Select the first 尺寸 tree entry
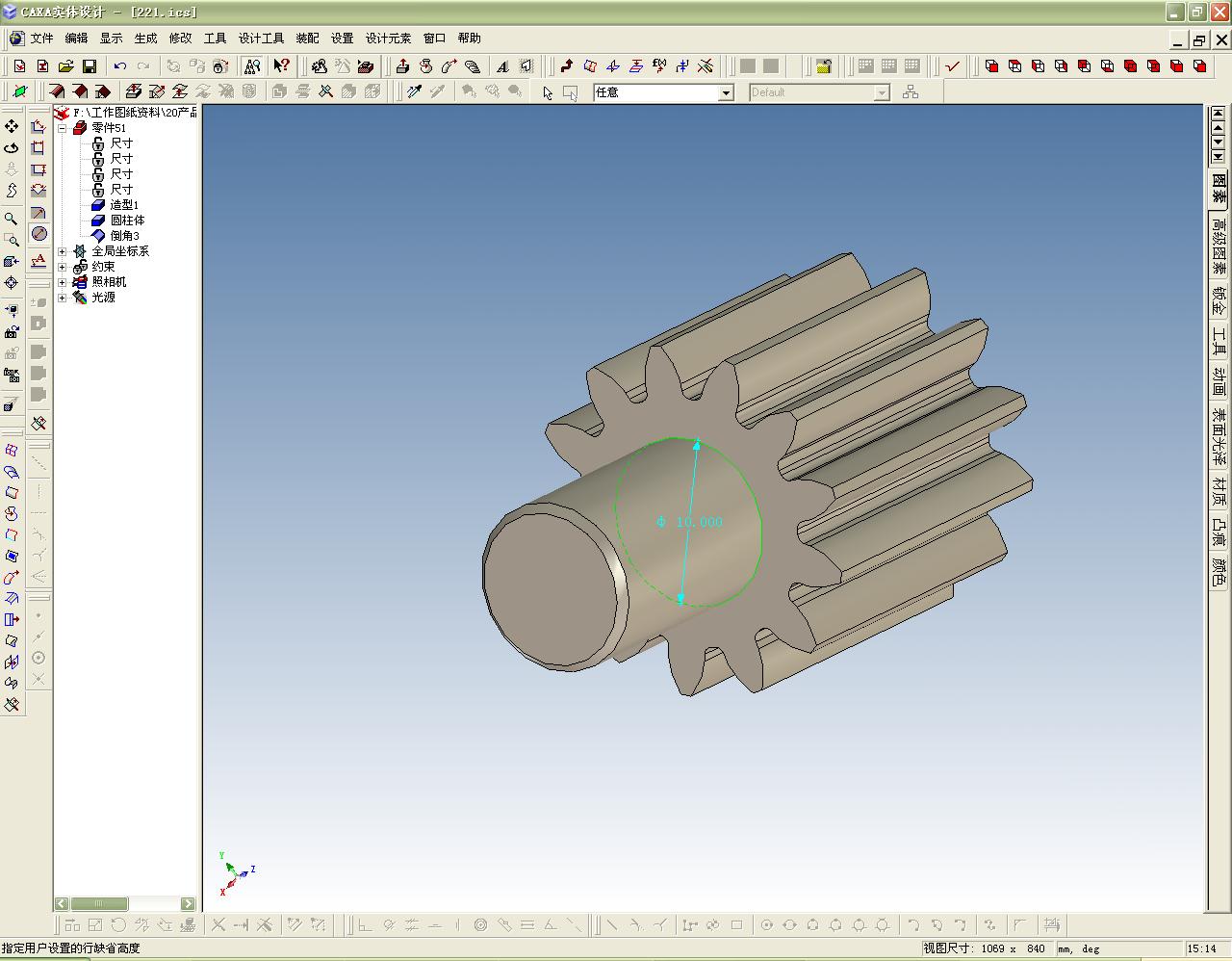The height and width of the screenshot is (961, 1232). click(x=121, y=143)
